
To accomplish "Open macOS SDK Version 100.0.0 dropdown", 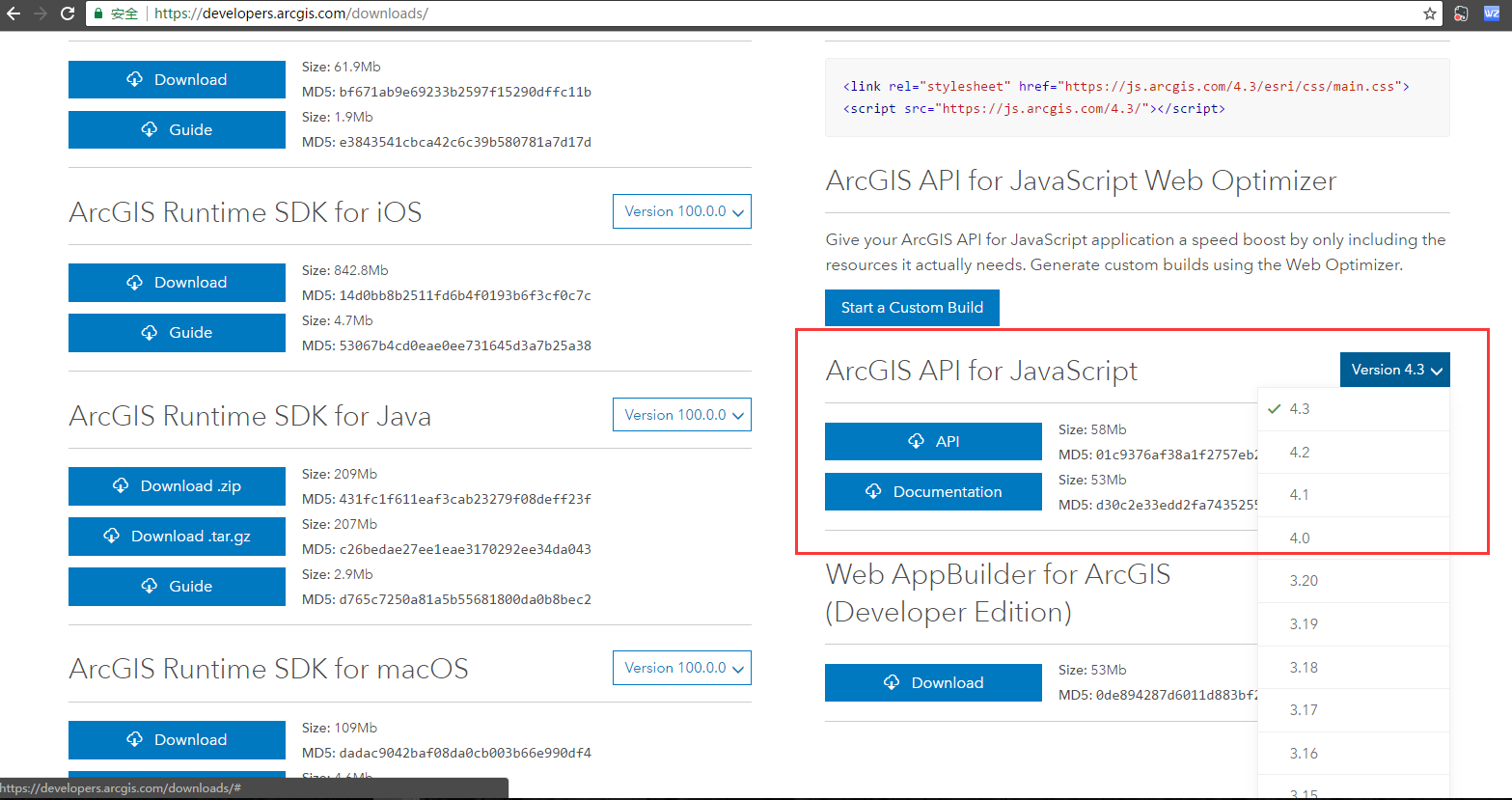I will 681,668.
